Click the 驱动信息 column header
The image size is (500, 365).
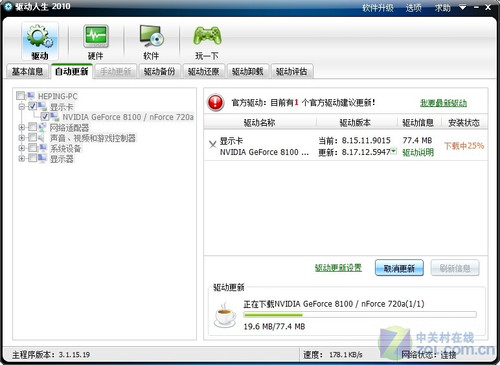(418, 123)
